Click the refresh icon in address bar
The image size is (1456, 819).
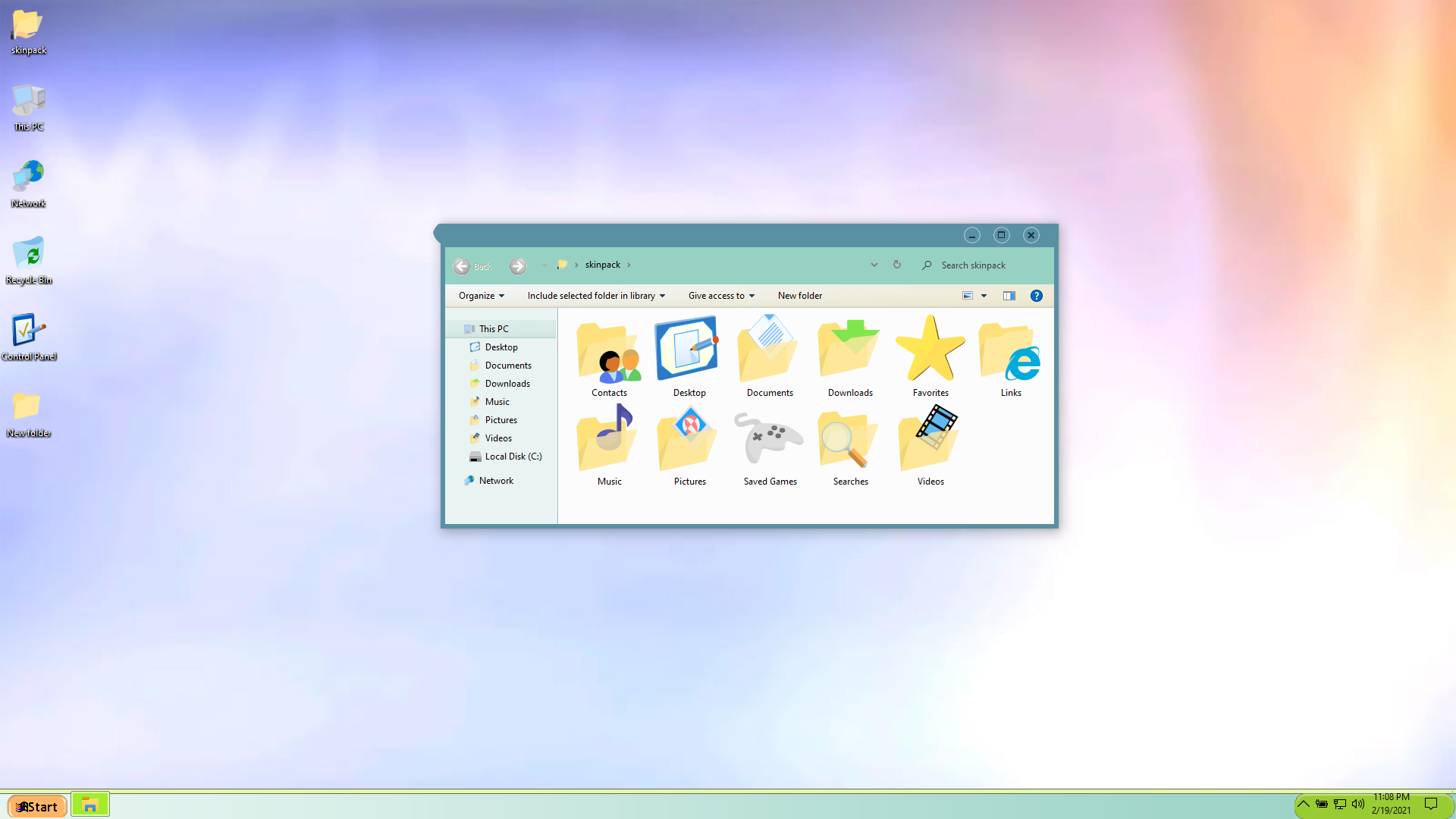coord(896,265)
